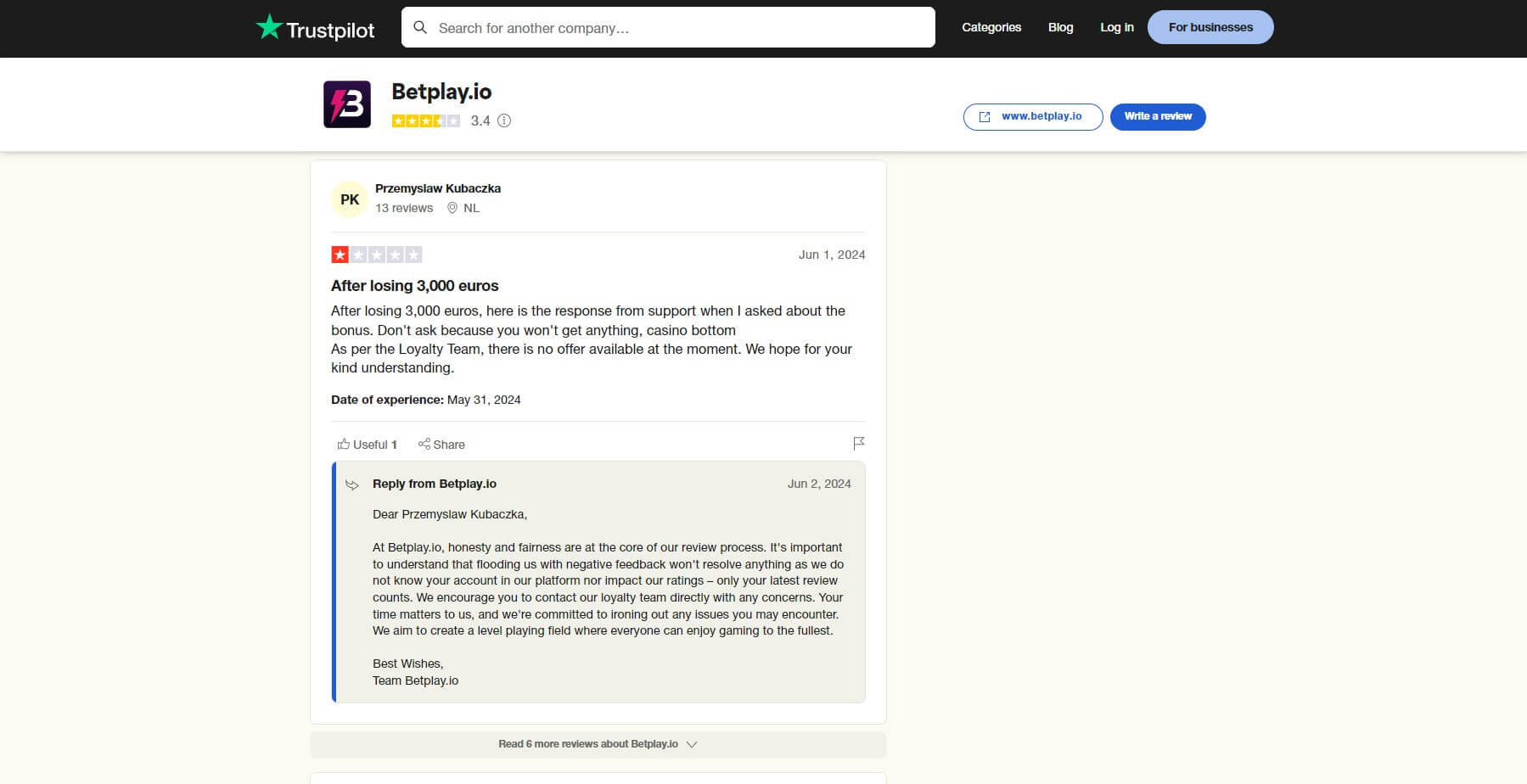Open the www.betplay.io link
1527x784 pixels.
(1041, 116)
